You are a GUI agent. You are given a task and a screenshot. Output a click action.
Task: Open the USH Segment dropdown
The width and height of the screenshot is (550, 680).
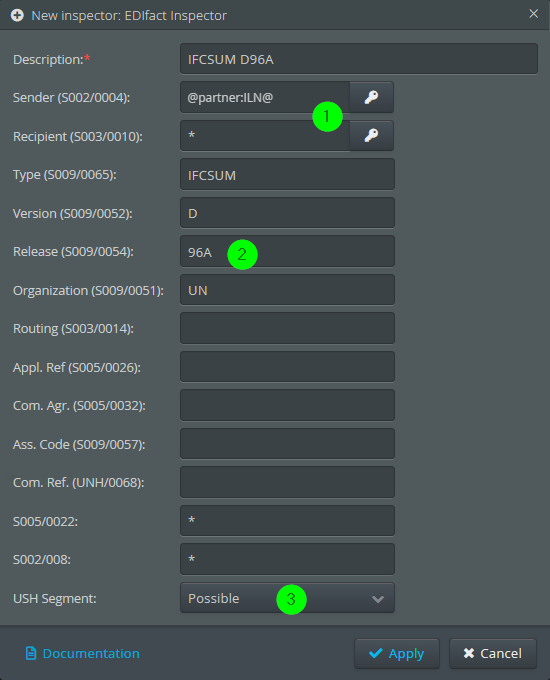287,598
